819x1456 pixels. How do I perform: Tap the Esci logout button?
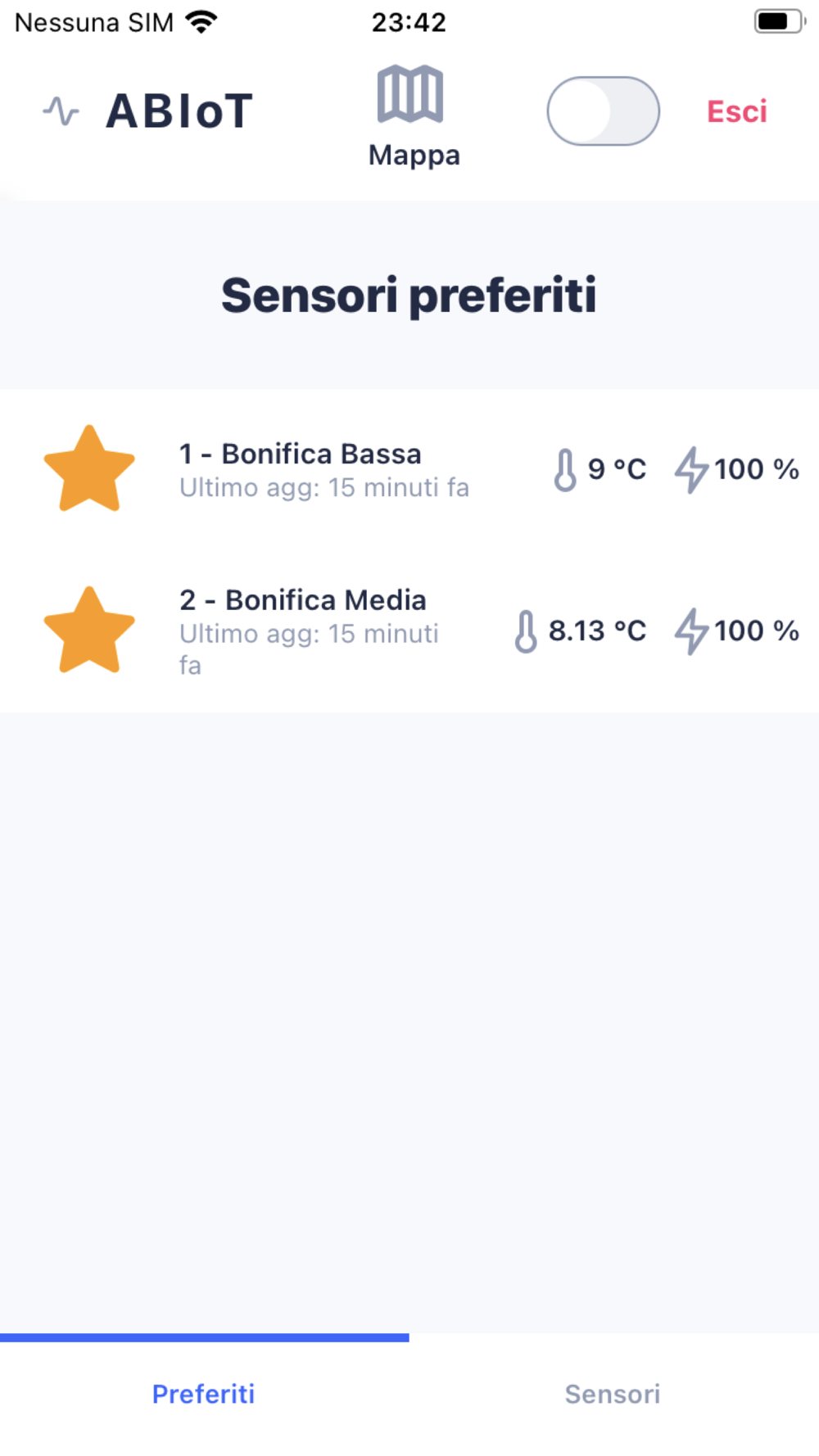tap(737, 111)
